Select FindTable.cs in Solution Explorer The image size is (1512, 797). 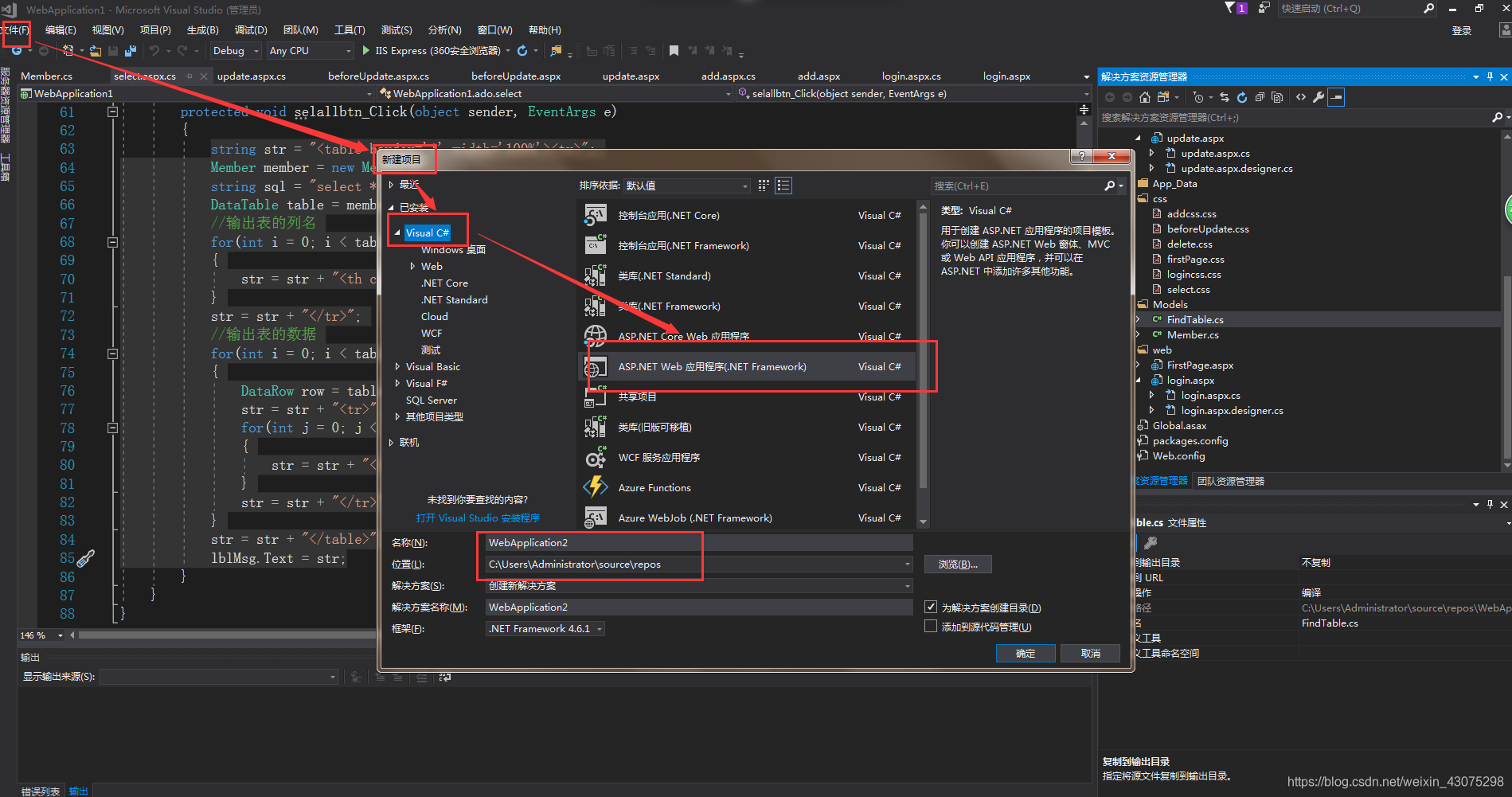tap(1195, 319)
